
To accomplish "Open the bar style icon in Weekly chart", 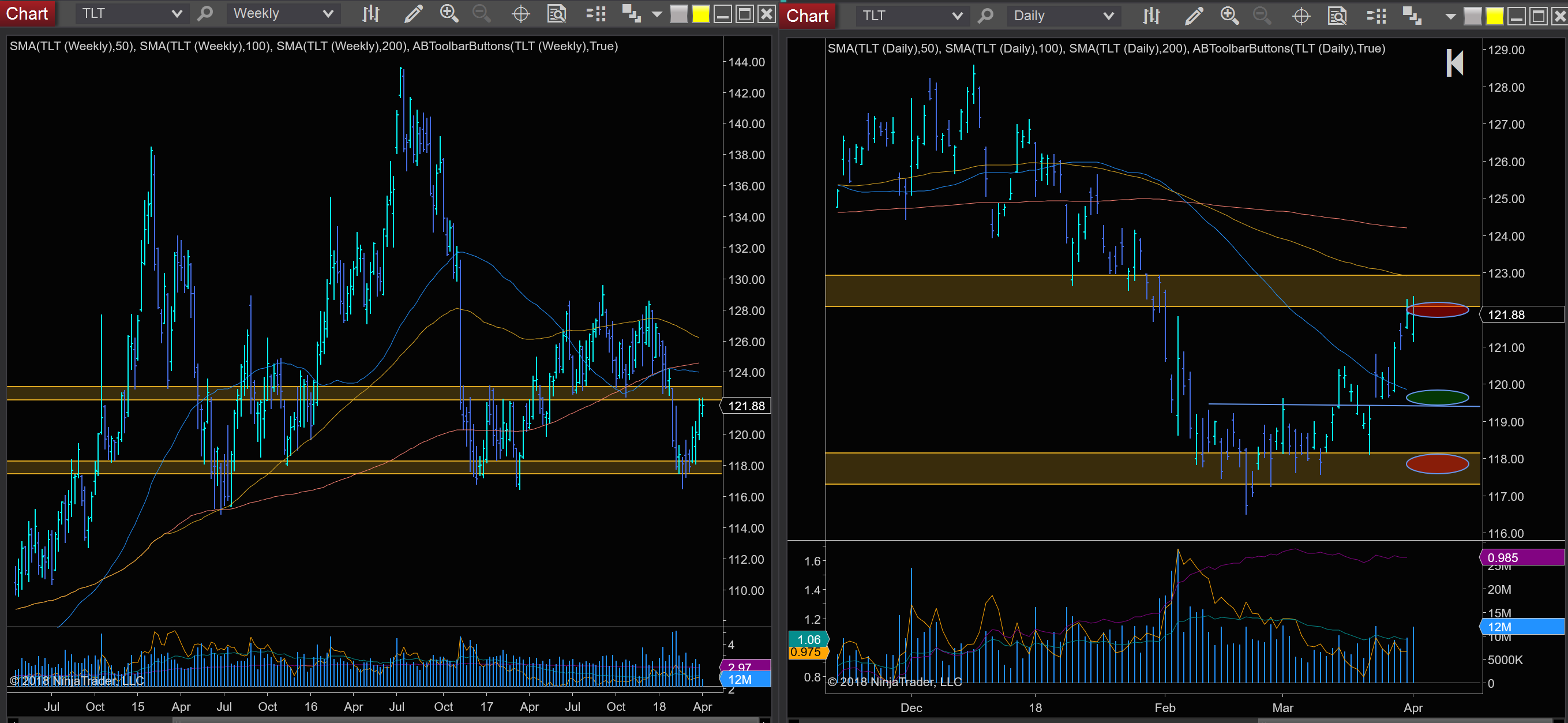I will [371, 13].
